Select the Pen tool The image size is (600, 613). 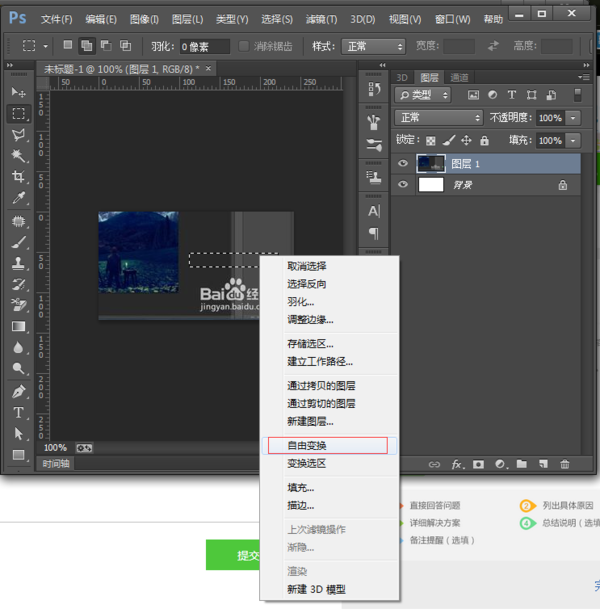pyautogui.click(x=18, y=392)
